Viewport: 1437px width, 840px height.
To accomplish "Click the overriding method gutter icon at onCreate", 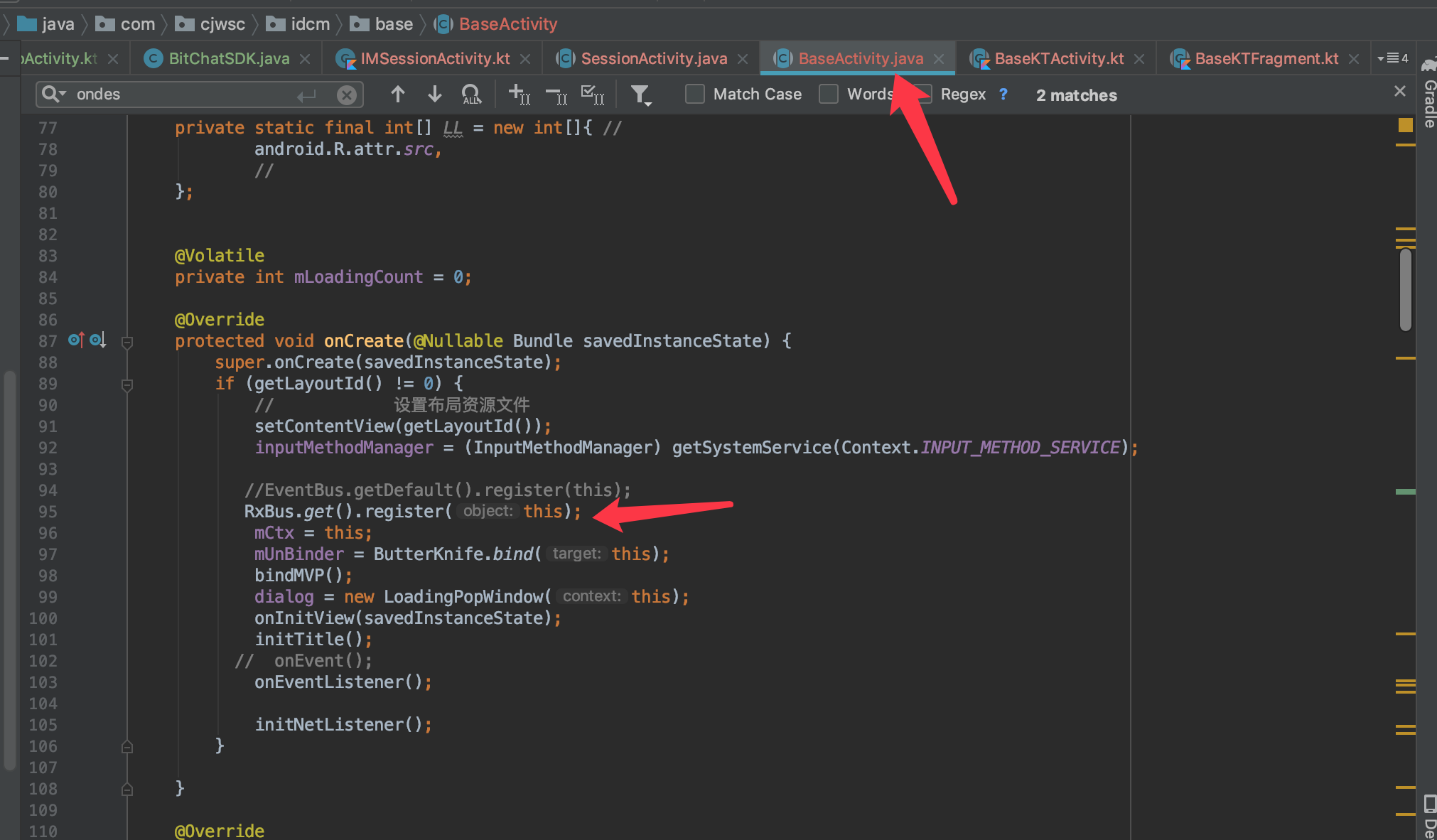I will coord(76,340).
